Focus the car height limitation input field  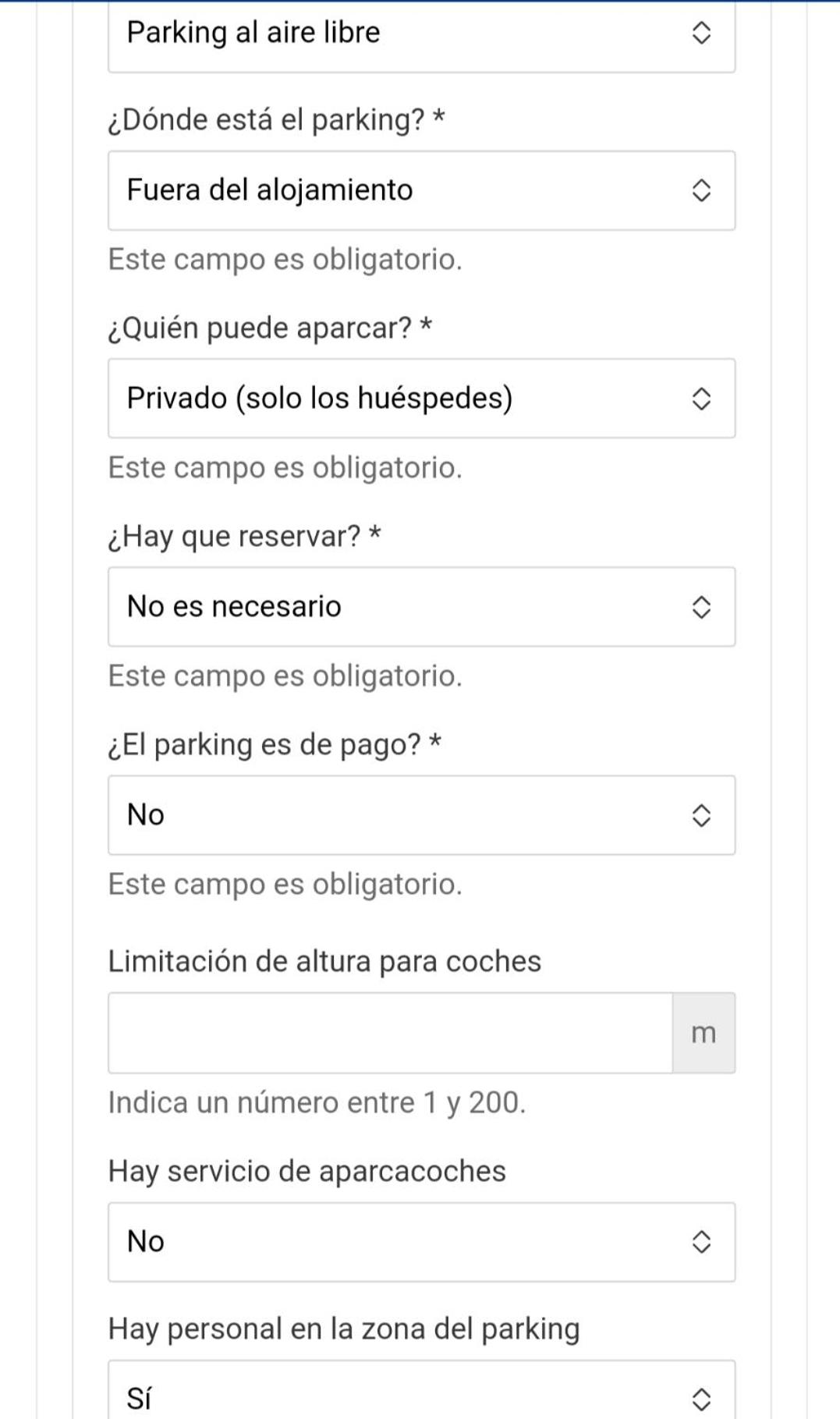tap(390, 1033)
